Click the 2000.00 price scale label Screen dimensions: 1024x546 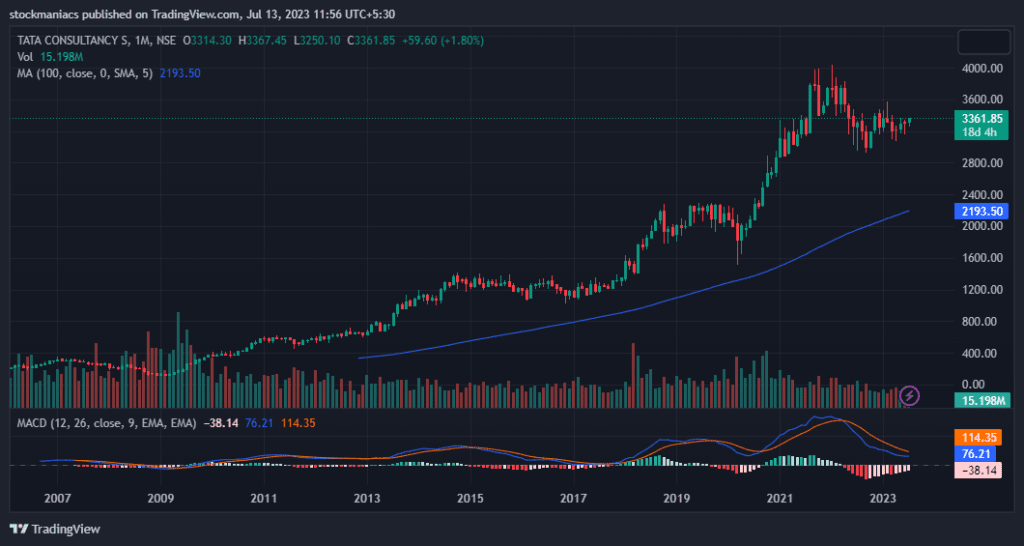tap(983, 226)
